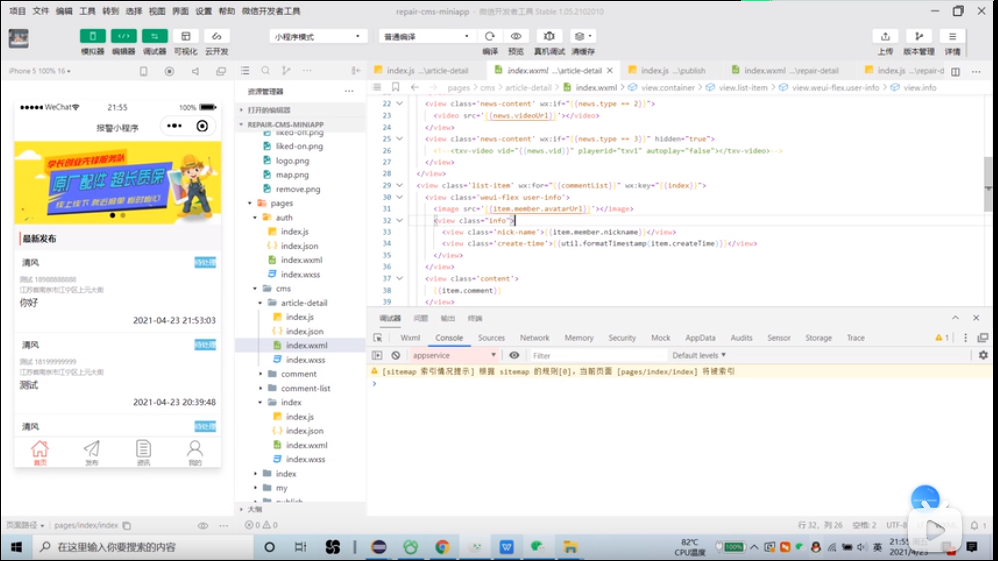Click the compile refresh icon
This screenshot has width=998, height=561.
click(x=489, y=36)
